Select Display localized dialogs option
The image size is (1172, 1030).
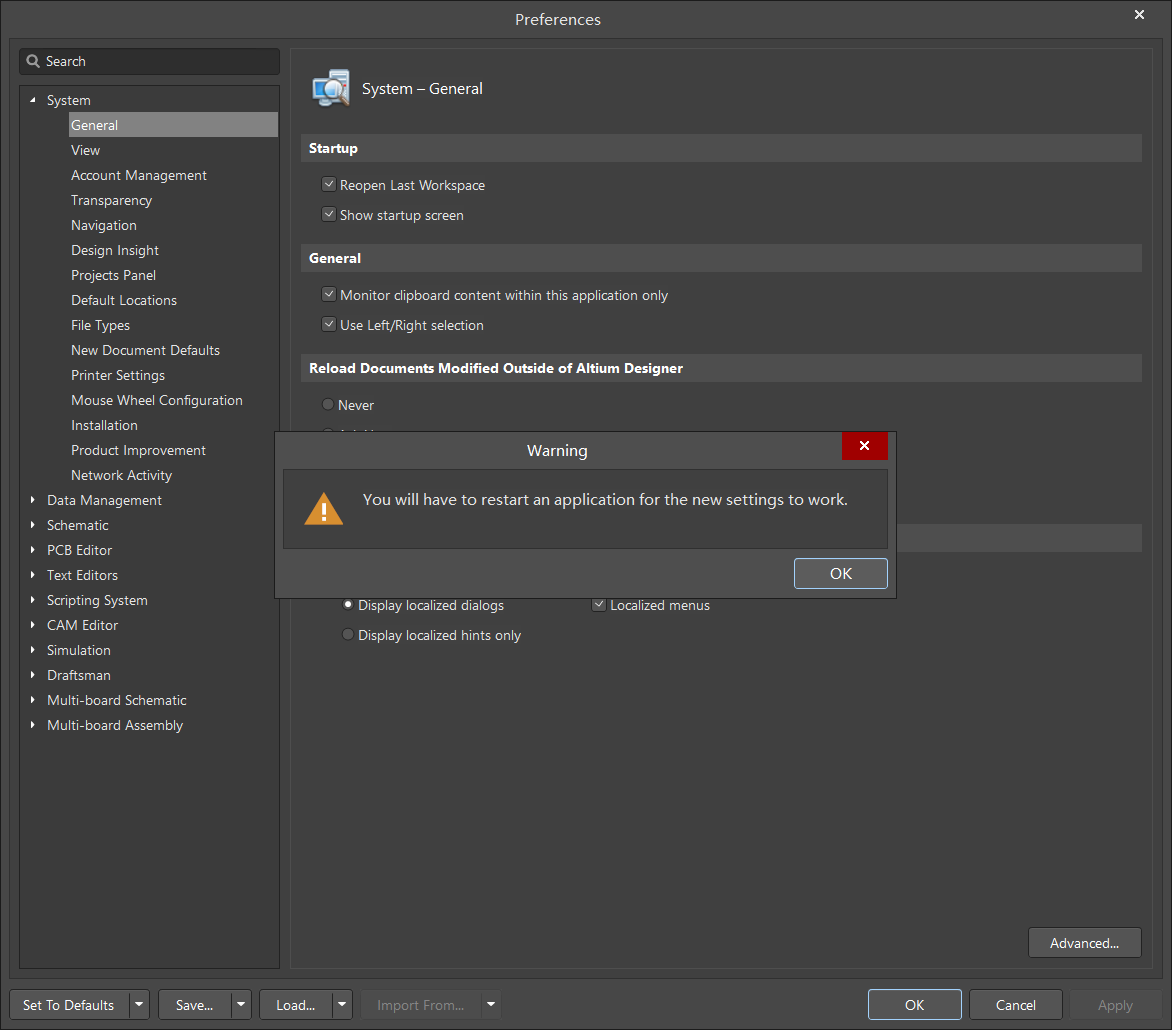click(x=348, y=605)
